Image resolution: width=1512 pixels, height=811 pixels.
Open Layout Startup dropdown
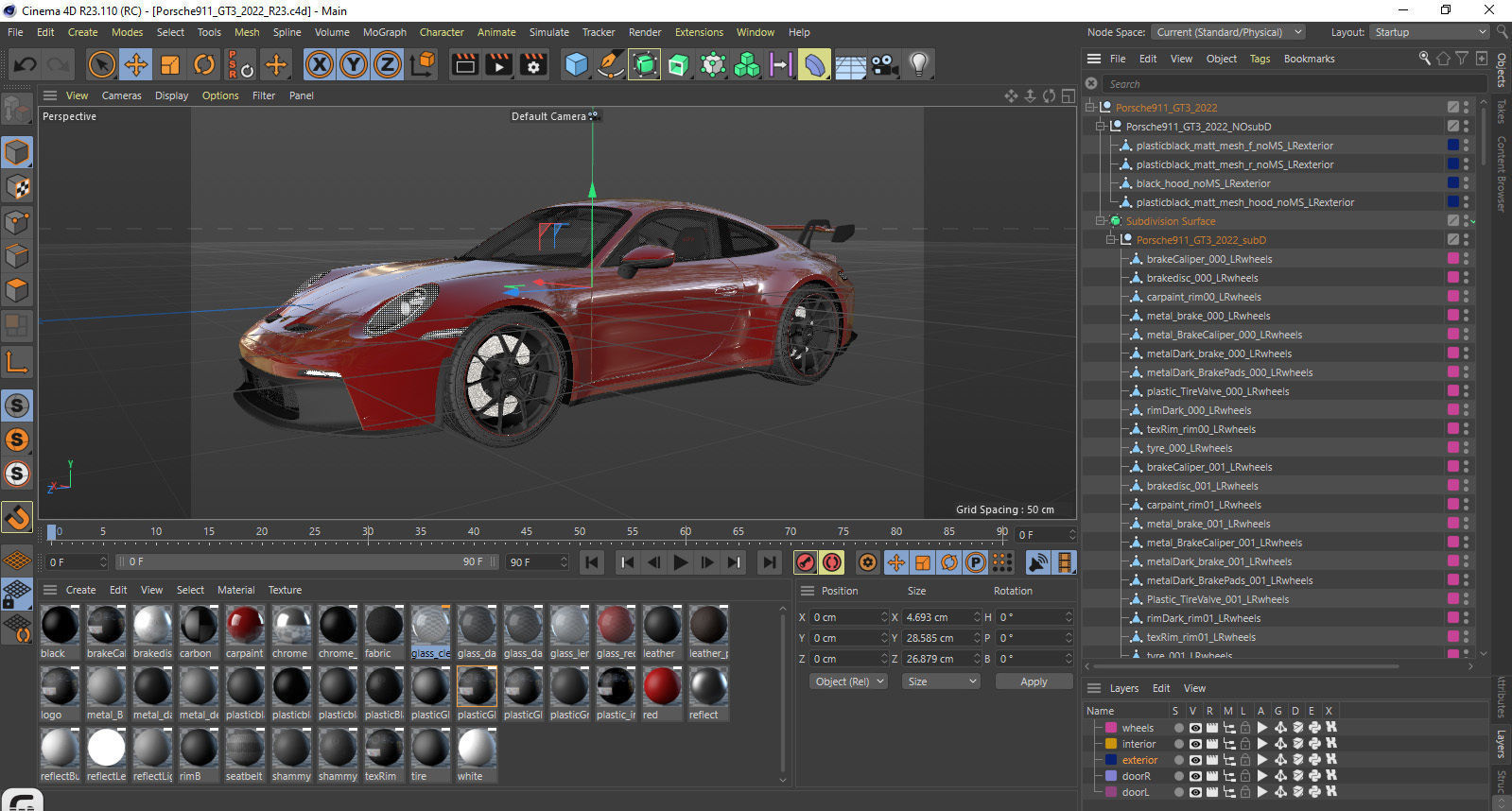click(1430, 32)
